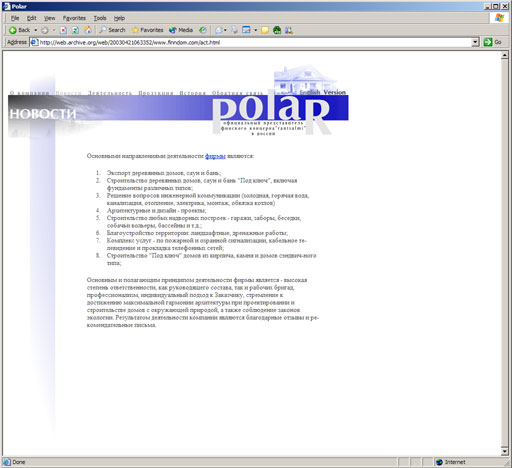Screen dimensions: 512x468
Task: Click the Go button
Action: pyautogui.click(x=493, y=42)
